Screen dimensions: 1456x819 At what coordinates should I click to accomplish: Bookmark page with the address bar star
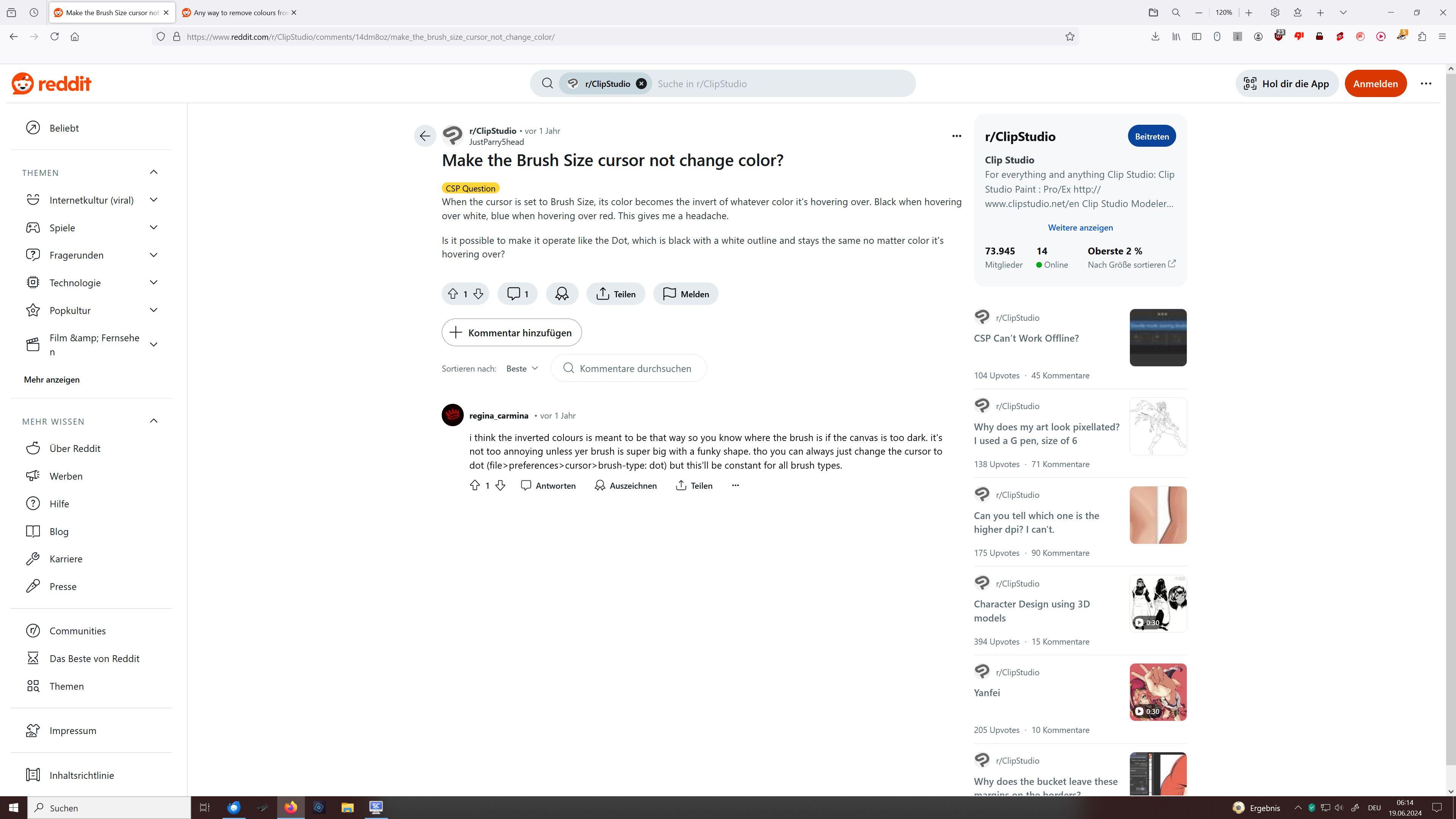click(x=1069, y=37)
